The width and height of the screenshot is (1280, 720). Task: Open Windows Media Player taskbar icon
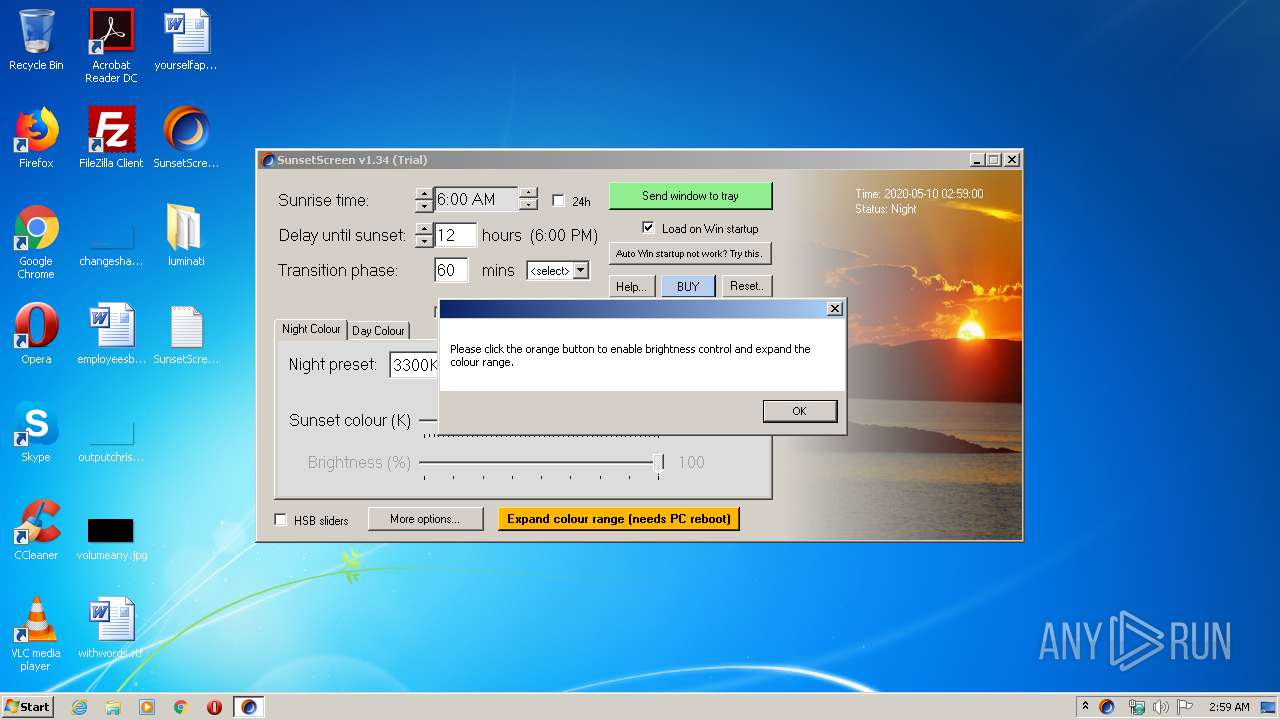(147, 707)
